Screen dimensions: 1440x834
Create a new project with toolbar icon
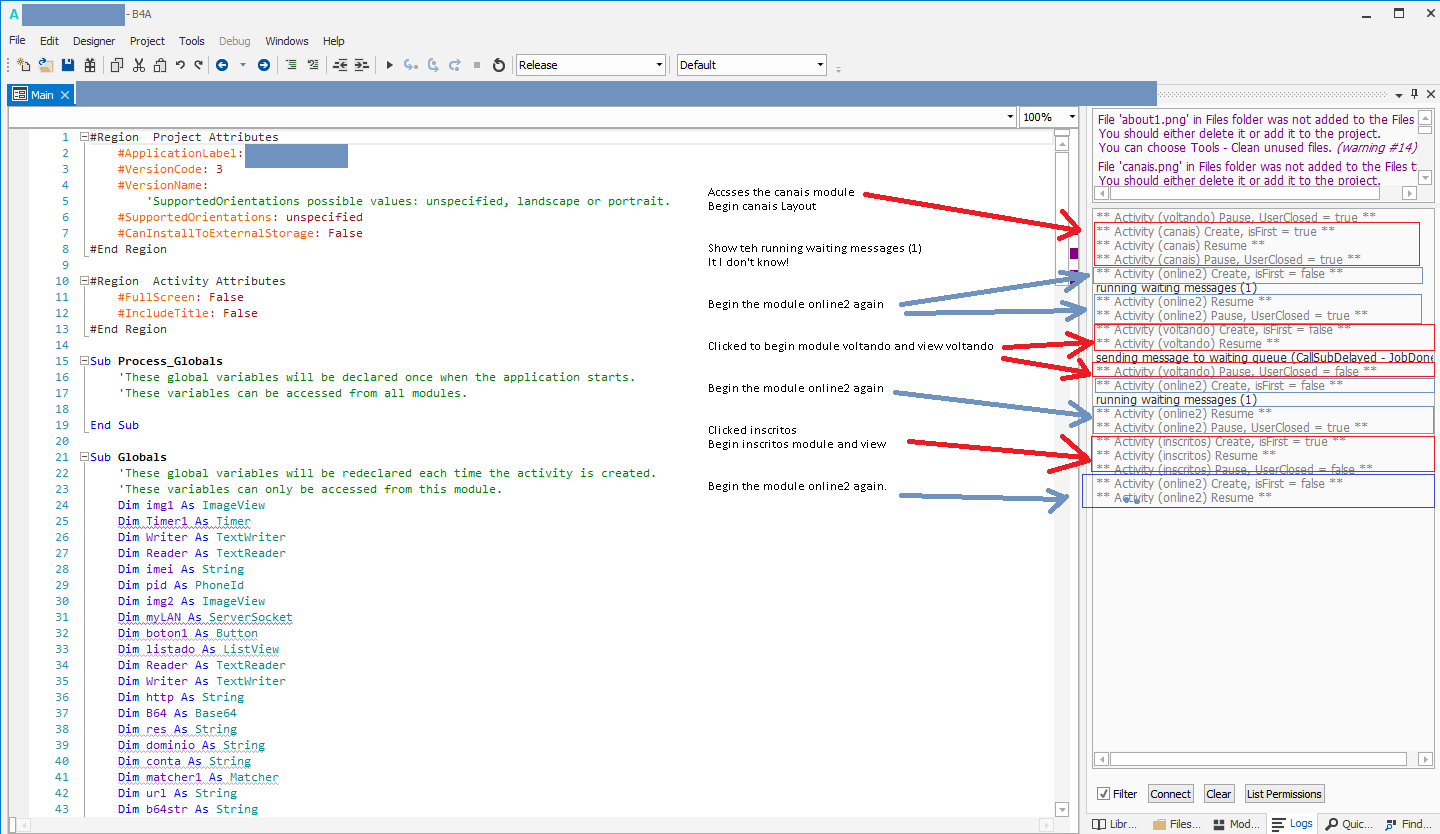(24, 65)
